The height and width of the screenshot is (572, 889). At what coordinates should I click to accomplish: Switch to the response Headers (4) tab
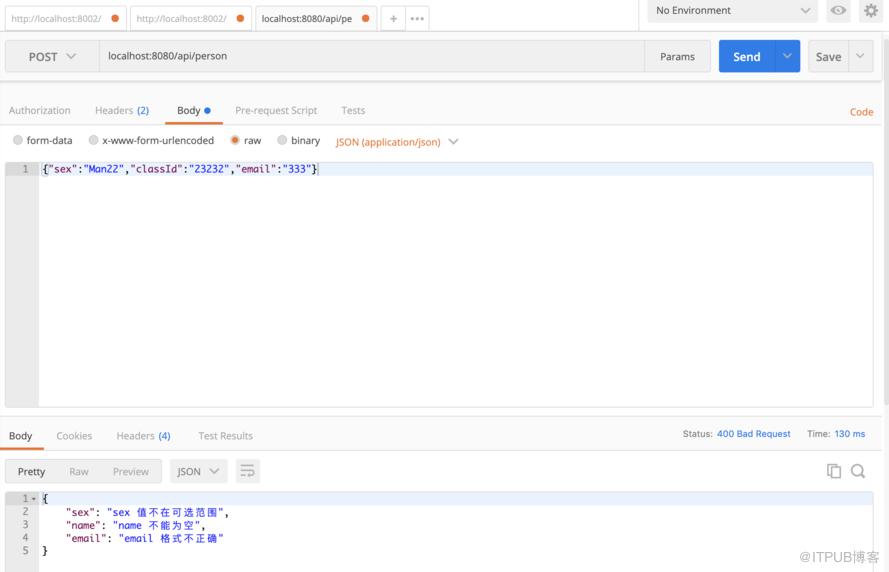point(143,435)
